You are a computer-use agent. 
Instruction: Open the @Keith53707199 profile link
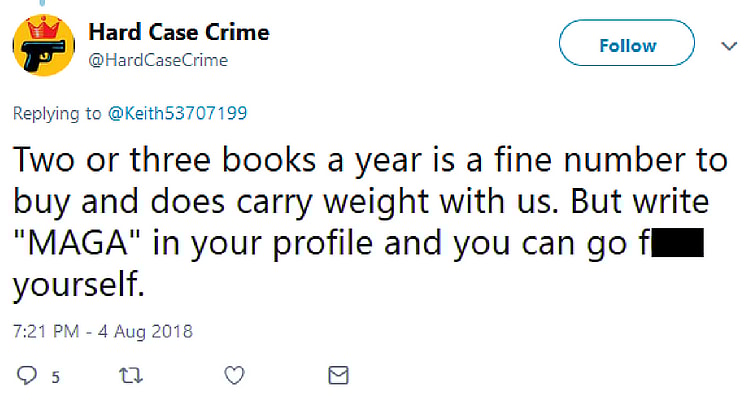178,113
